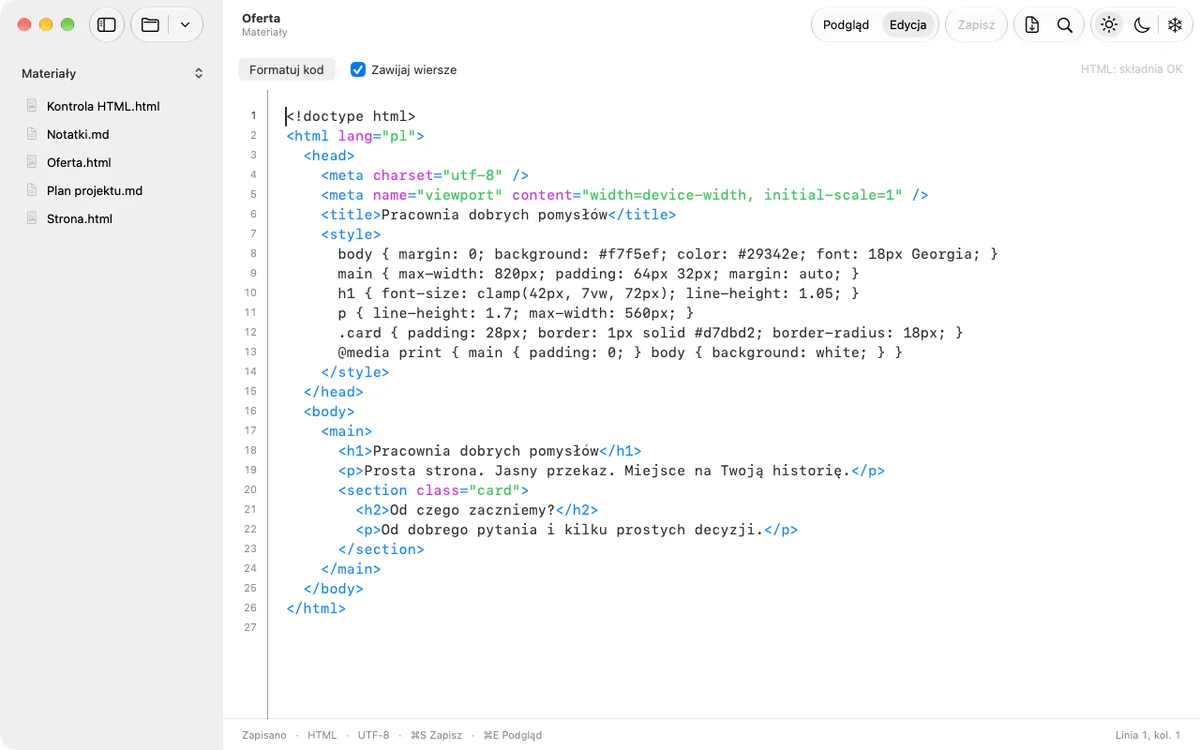Click the 'Prosta strona. Jasny przekaz.' paragraph line
This screenshot has width=1200, height=750.
[x=611, y=470]
